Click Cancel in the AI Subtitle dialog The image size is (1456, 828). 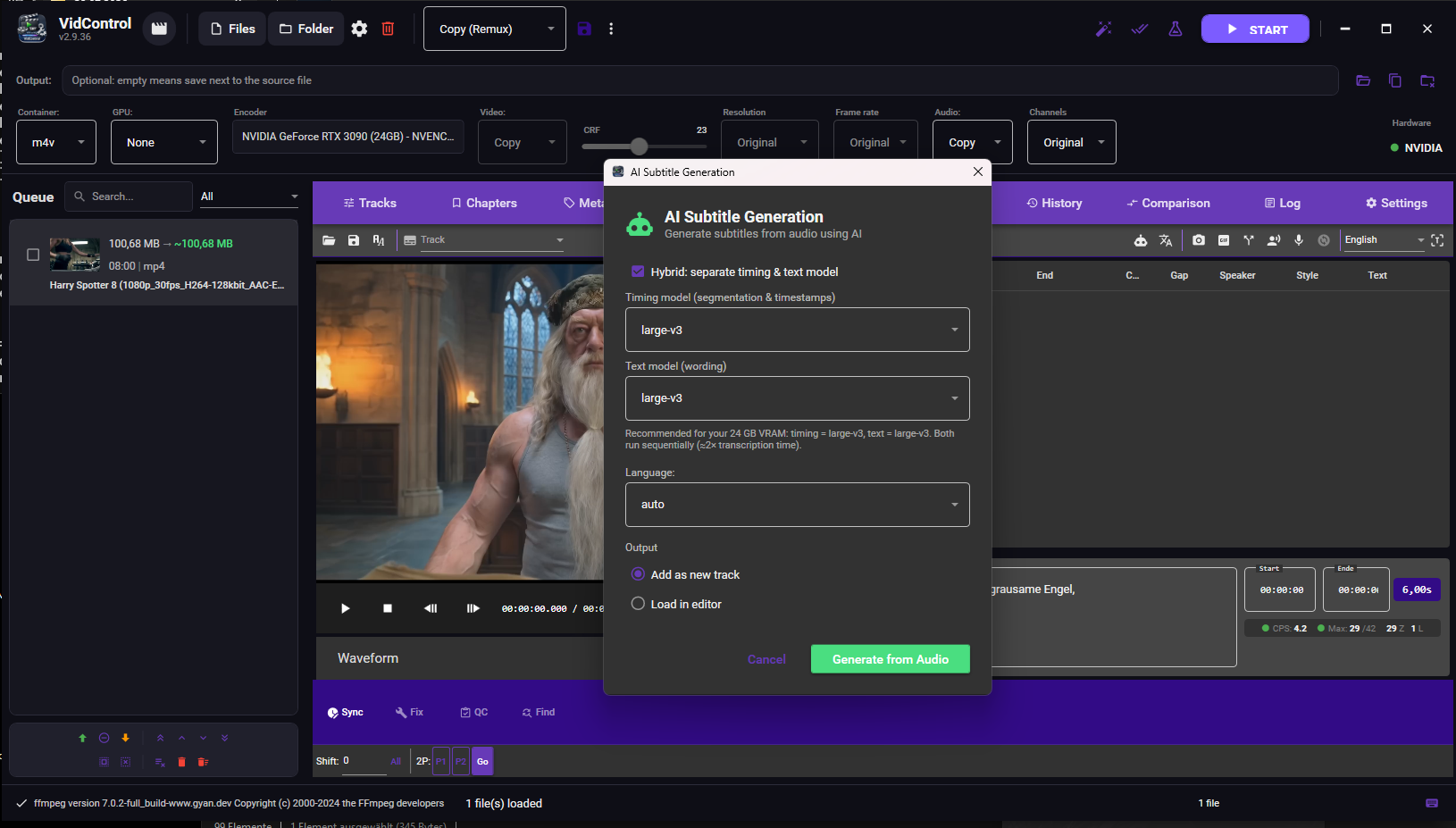tap(766, 659)
